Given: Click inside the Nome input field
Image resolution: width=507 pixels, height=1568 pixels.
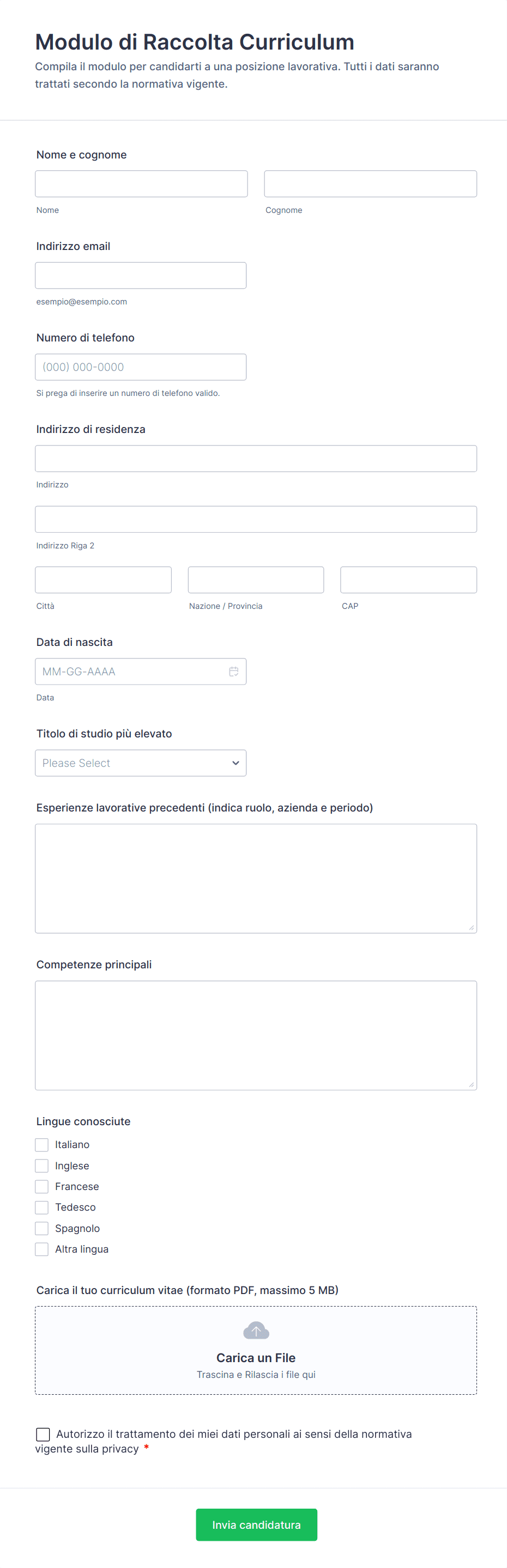Looking at the screenshot, I should coord(141,183).
